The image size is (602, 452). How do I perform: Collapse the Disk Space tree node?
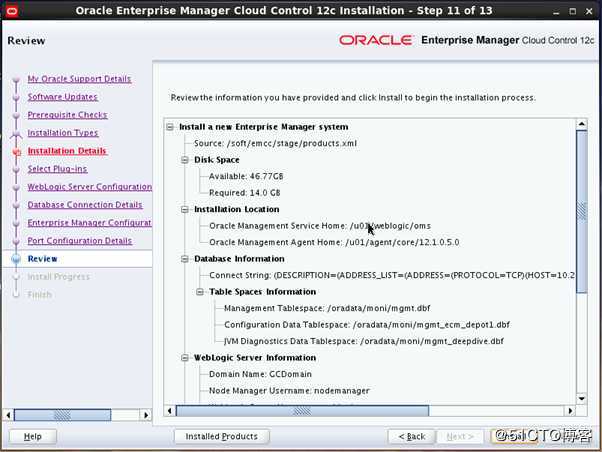click(x=185, y=160)
